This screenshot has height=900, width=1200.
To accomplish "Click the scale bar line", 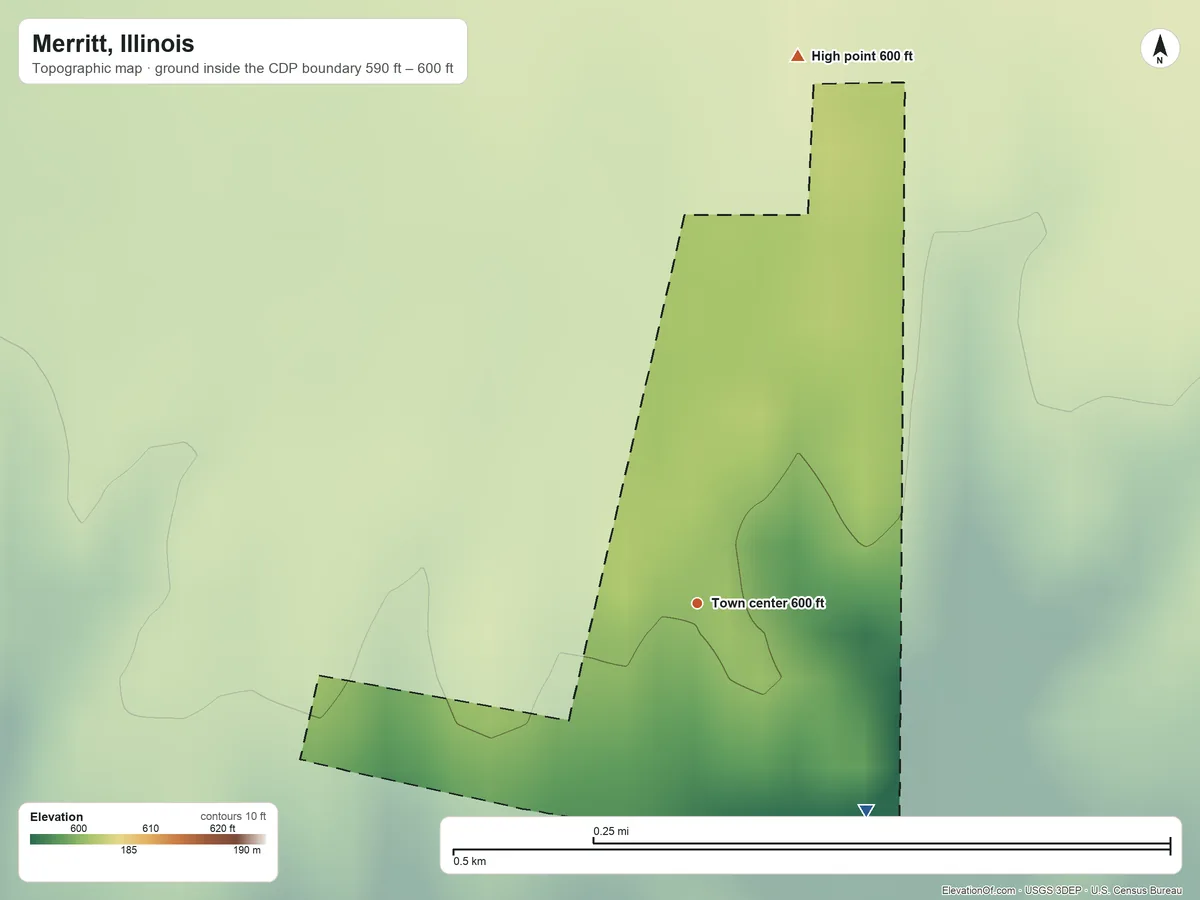I will (x=811, y=849).
